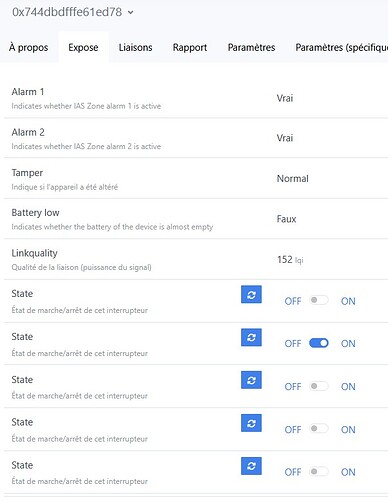Click ON label of fifth State
Image resolution: width=388 pixels, height=500 pixels.
348,472
